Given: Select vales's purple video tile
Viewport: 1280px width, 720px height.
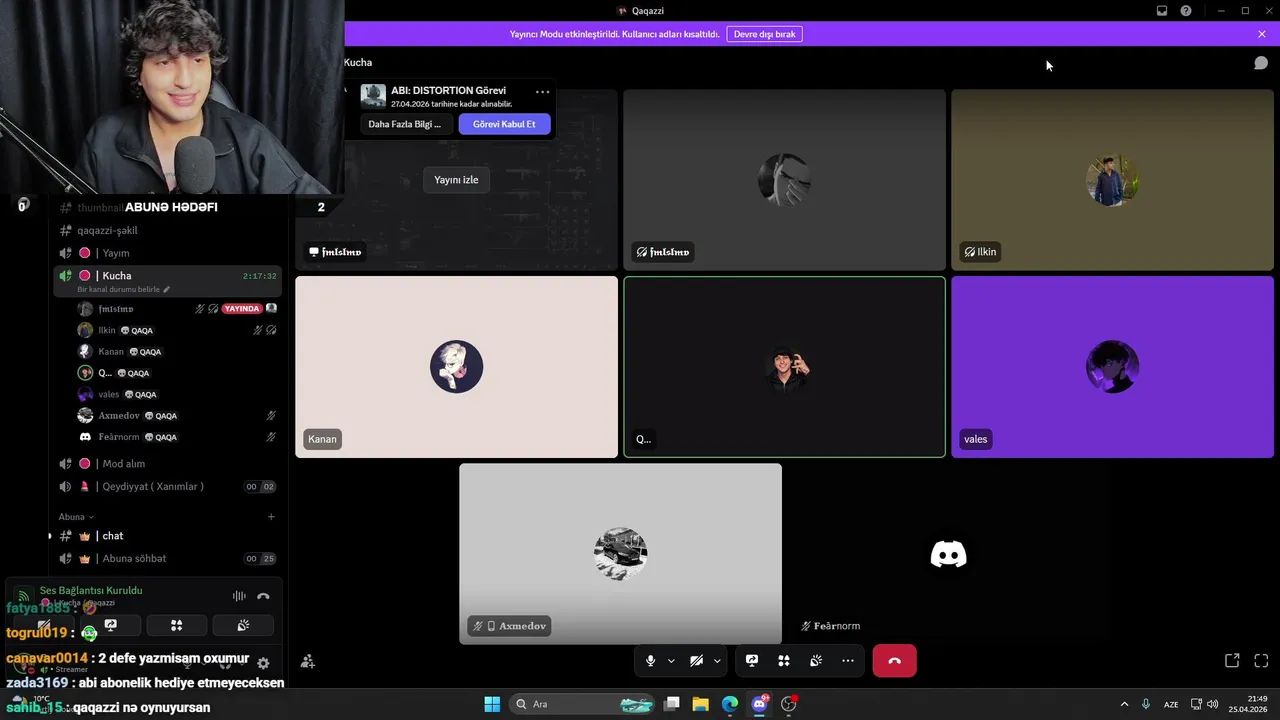Looking at the screenshot, I should [1112, 367].
